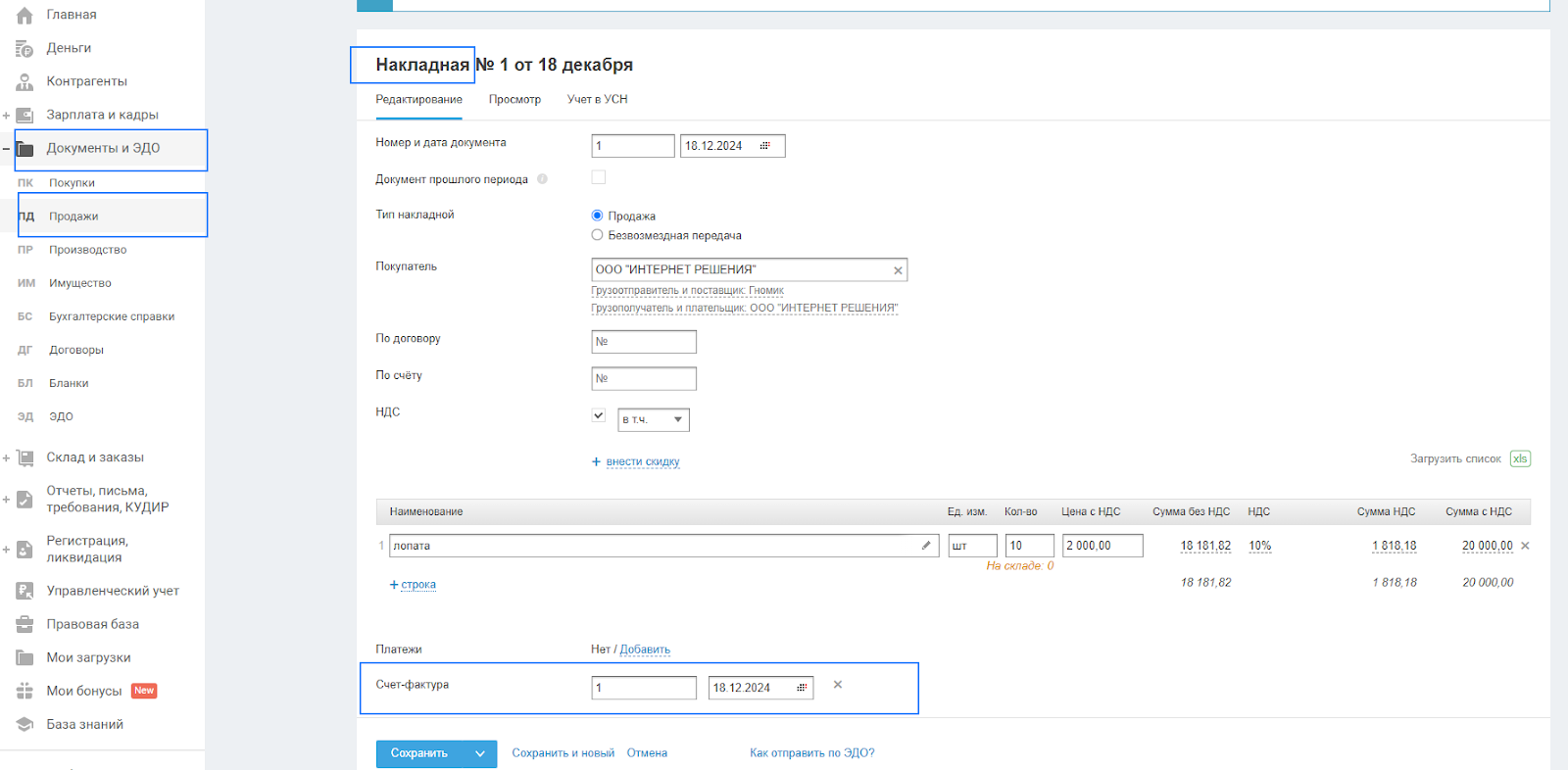This screenshot has height=770, width=1568.
Task: Click the По договору number field
Action: (644, 342)
